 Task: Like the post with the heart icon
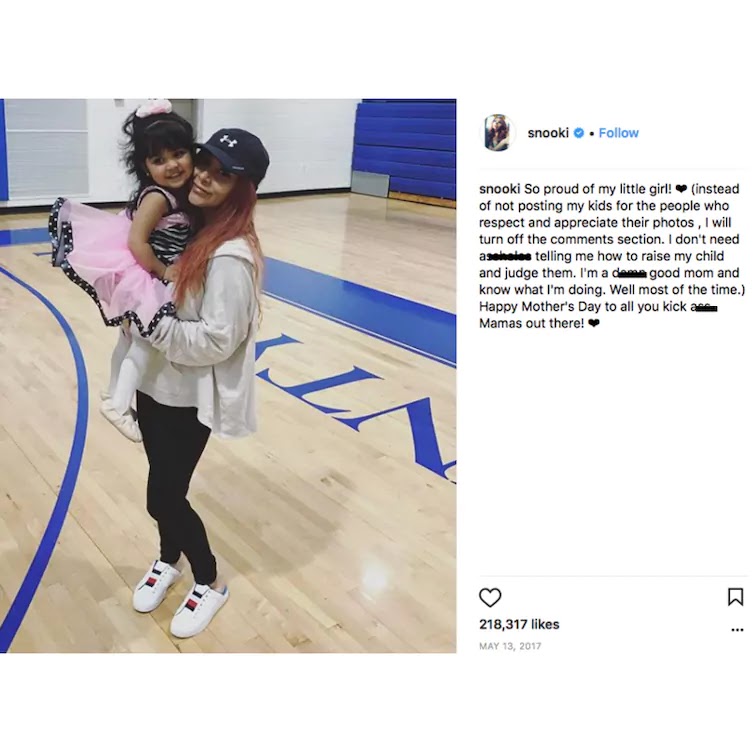pos(490,597)
